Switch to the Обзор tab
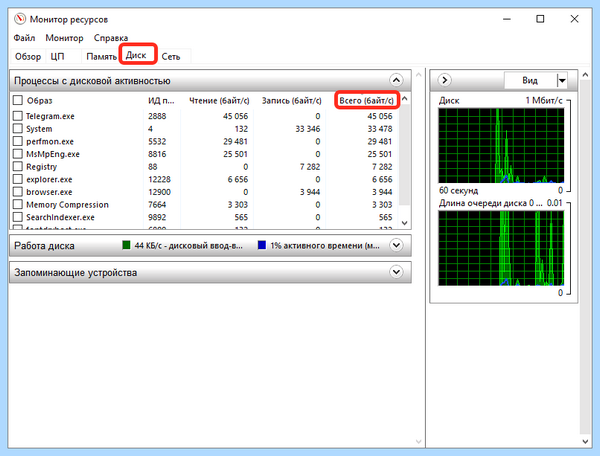600x456 pixels. pos(28,57)
